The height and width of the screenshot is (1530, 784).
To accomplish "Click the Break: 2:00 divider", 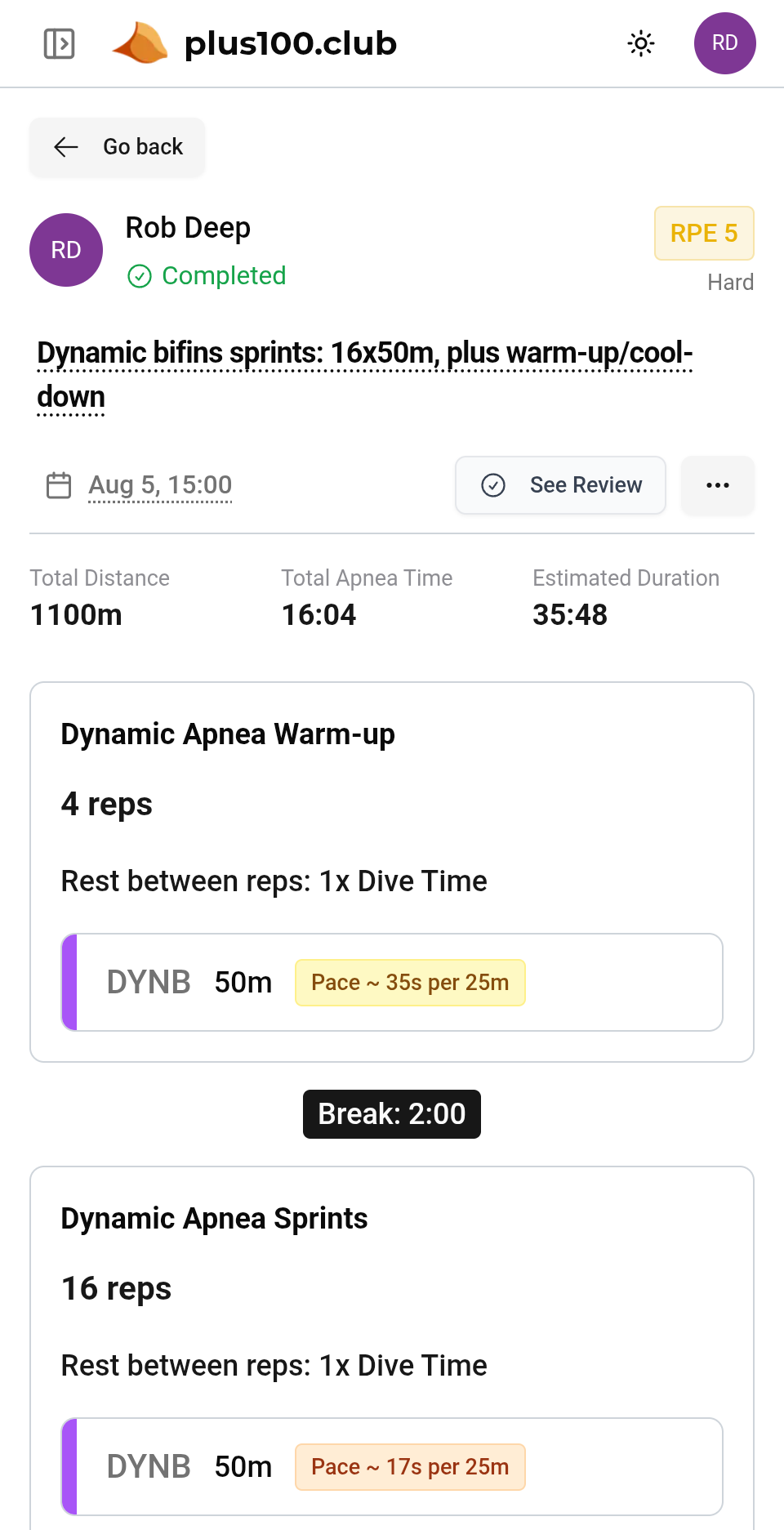I will pyautogui.click(x=391, y=1113).
